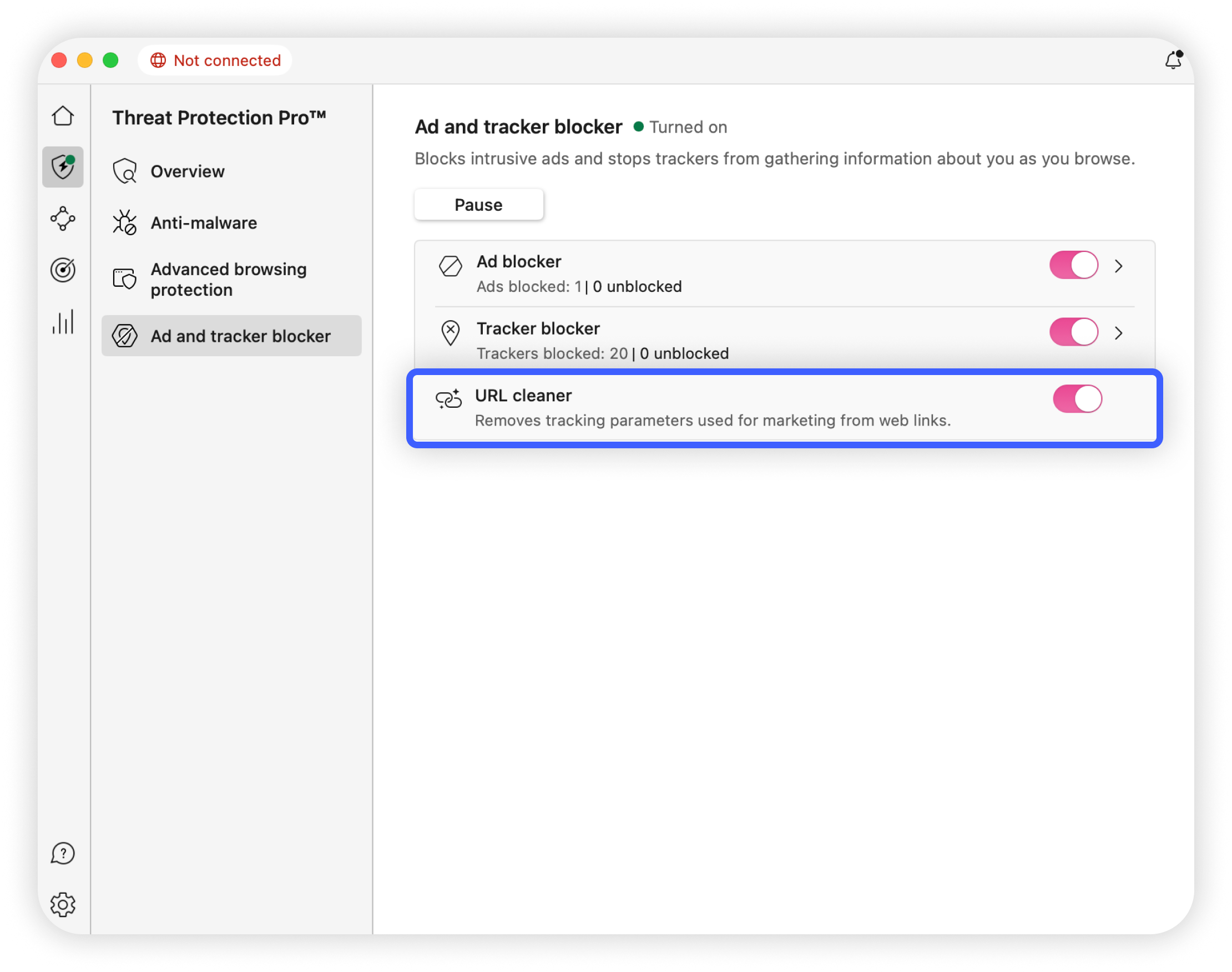Go to the Anti-malware section
Viewport: 1232px width, 972px height.
click(203, 223)
